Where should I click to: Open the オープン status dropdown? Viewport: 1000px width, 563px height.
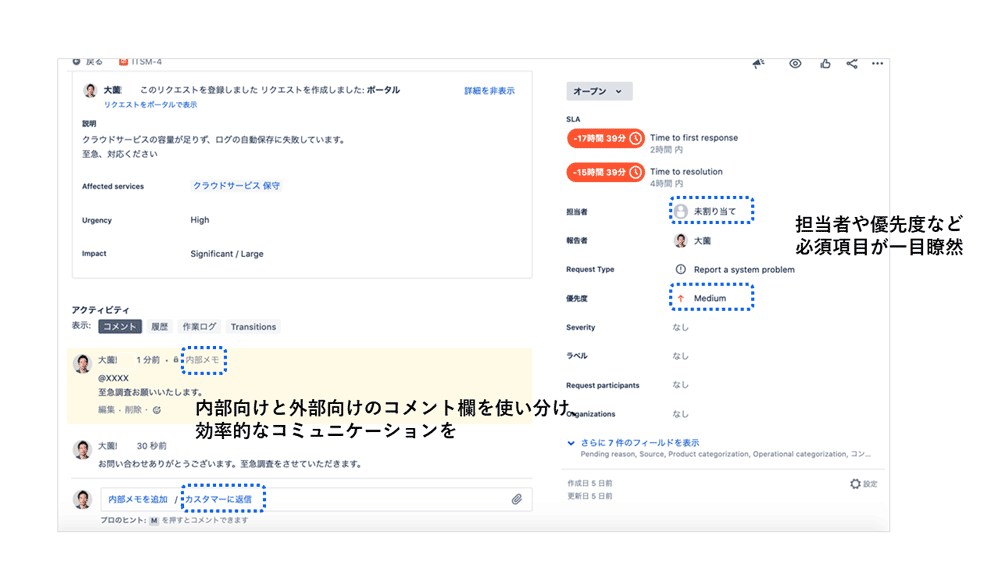point(599,91)
